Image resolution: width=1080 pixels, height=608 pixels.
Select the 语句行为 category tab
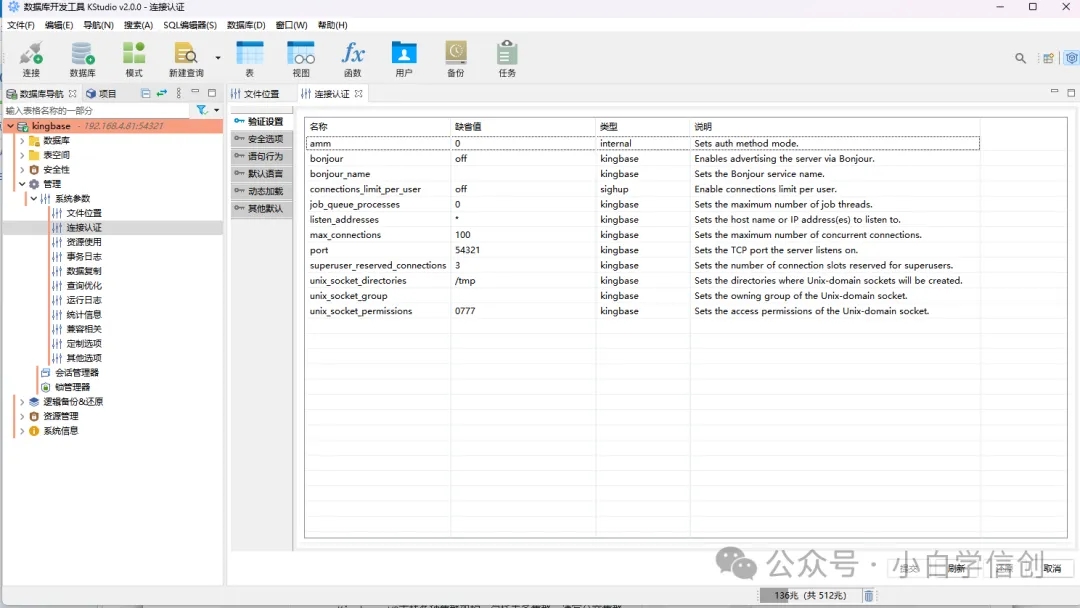pyautogui.click(x=261, y=156)
